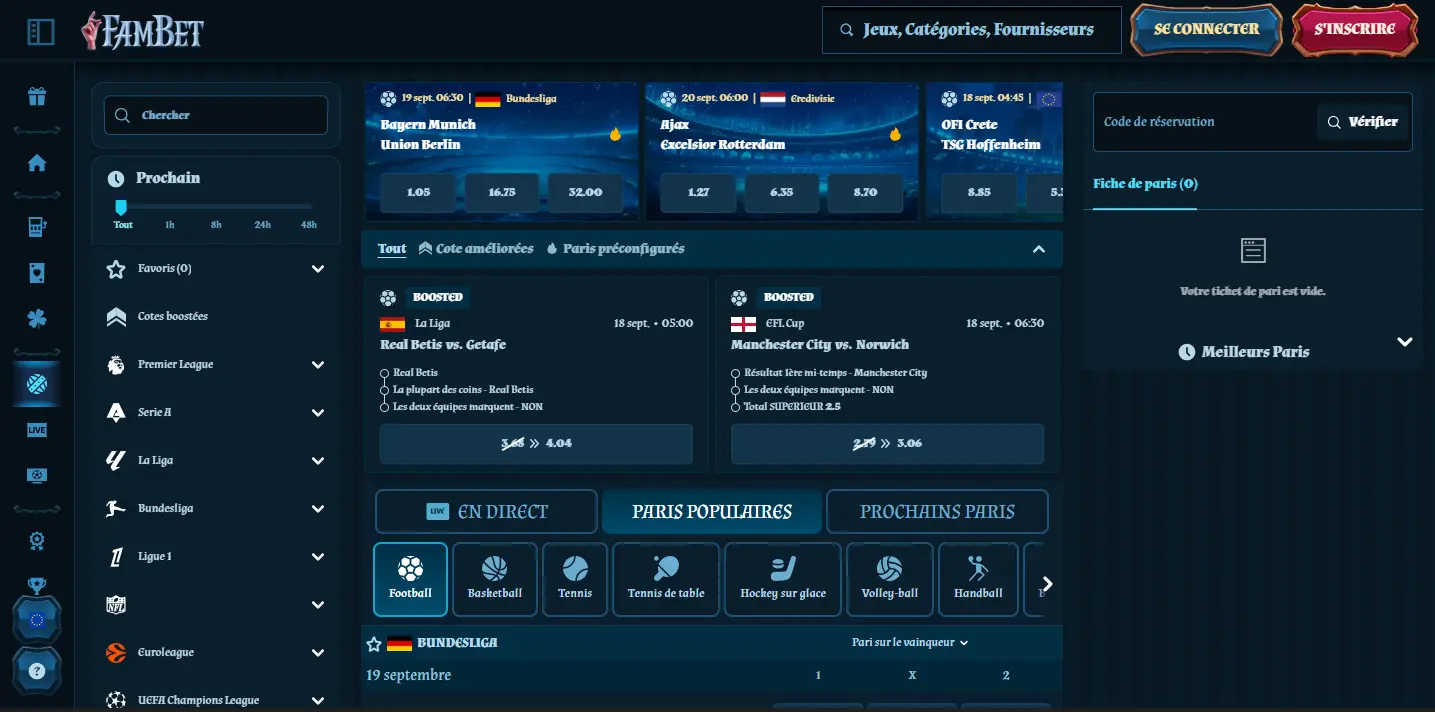This screenshot has height=712, width=1435.
Task: Choose the Tennis de table category
Action: (666, 579)
